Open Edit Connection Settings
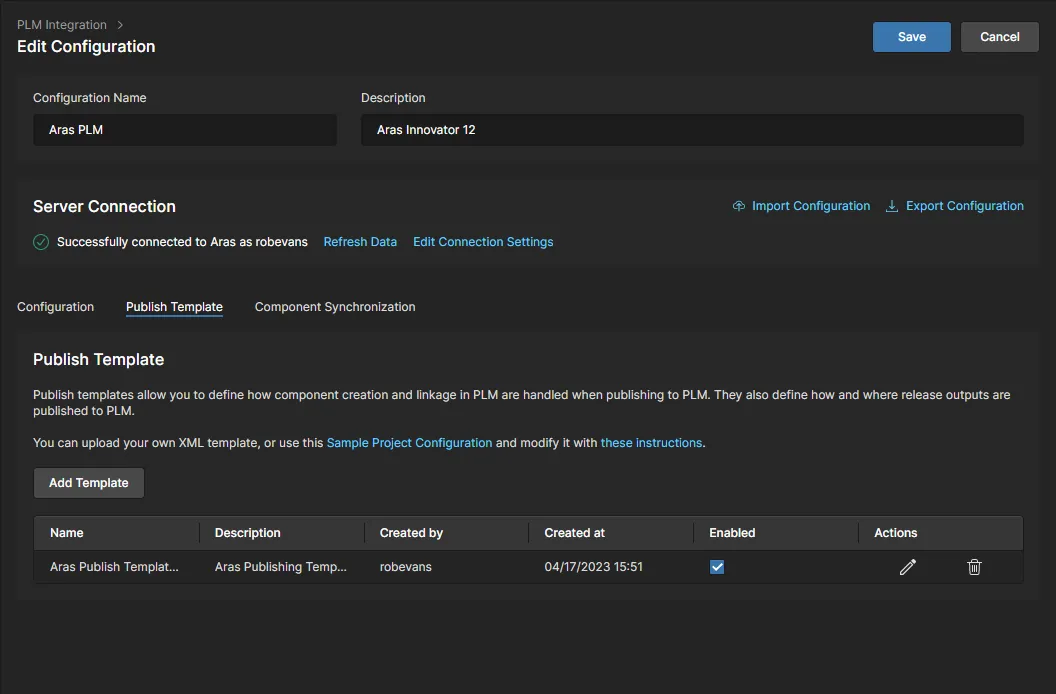1056x694 pixels. pos(483,242)
